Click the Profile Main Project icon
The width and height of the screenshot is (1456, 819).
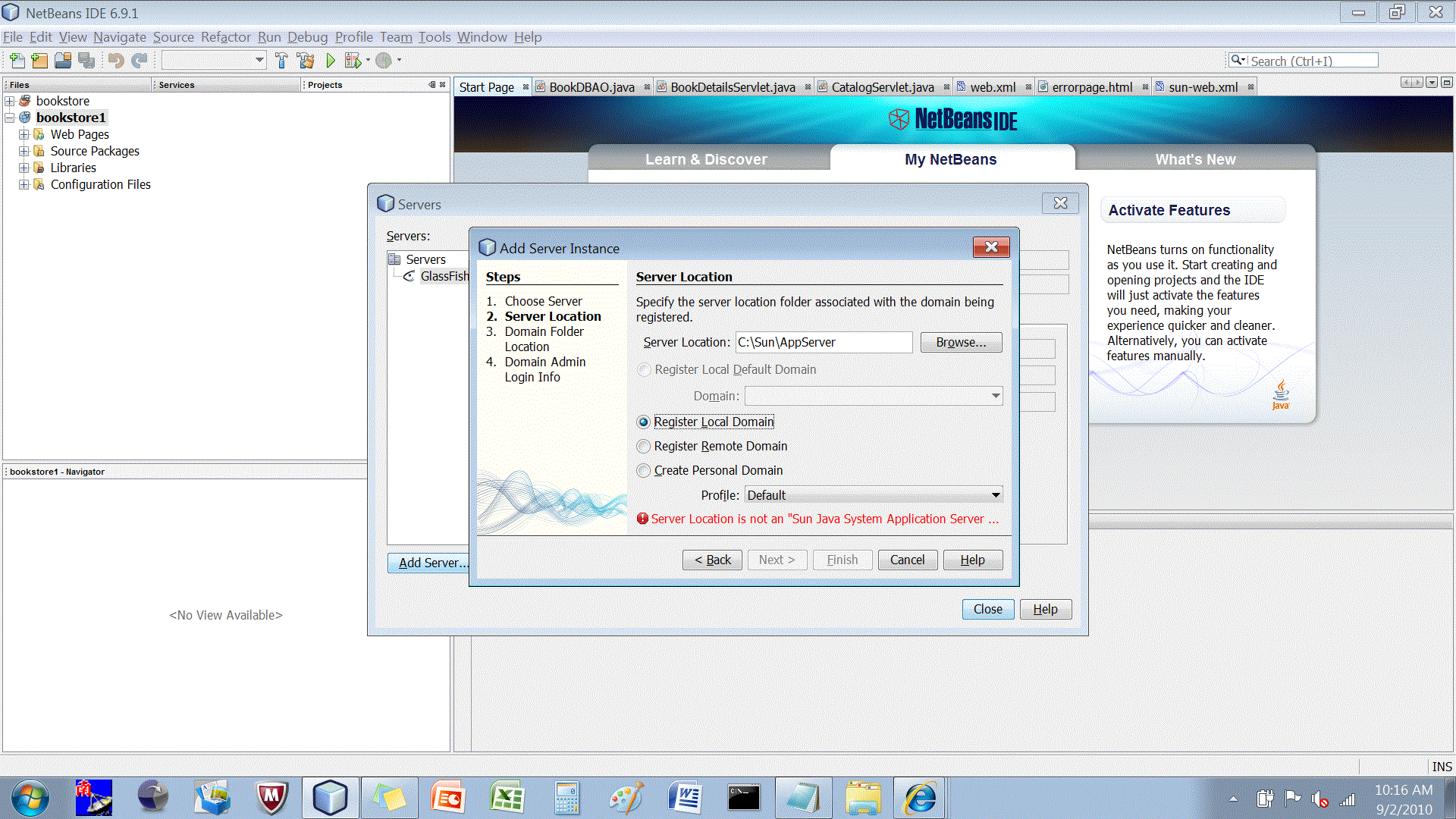384,61
